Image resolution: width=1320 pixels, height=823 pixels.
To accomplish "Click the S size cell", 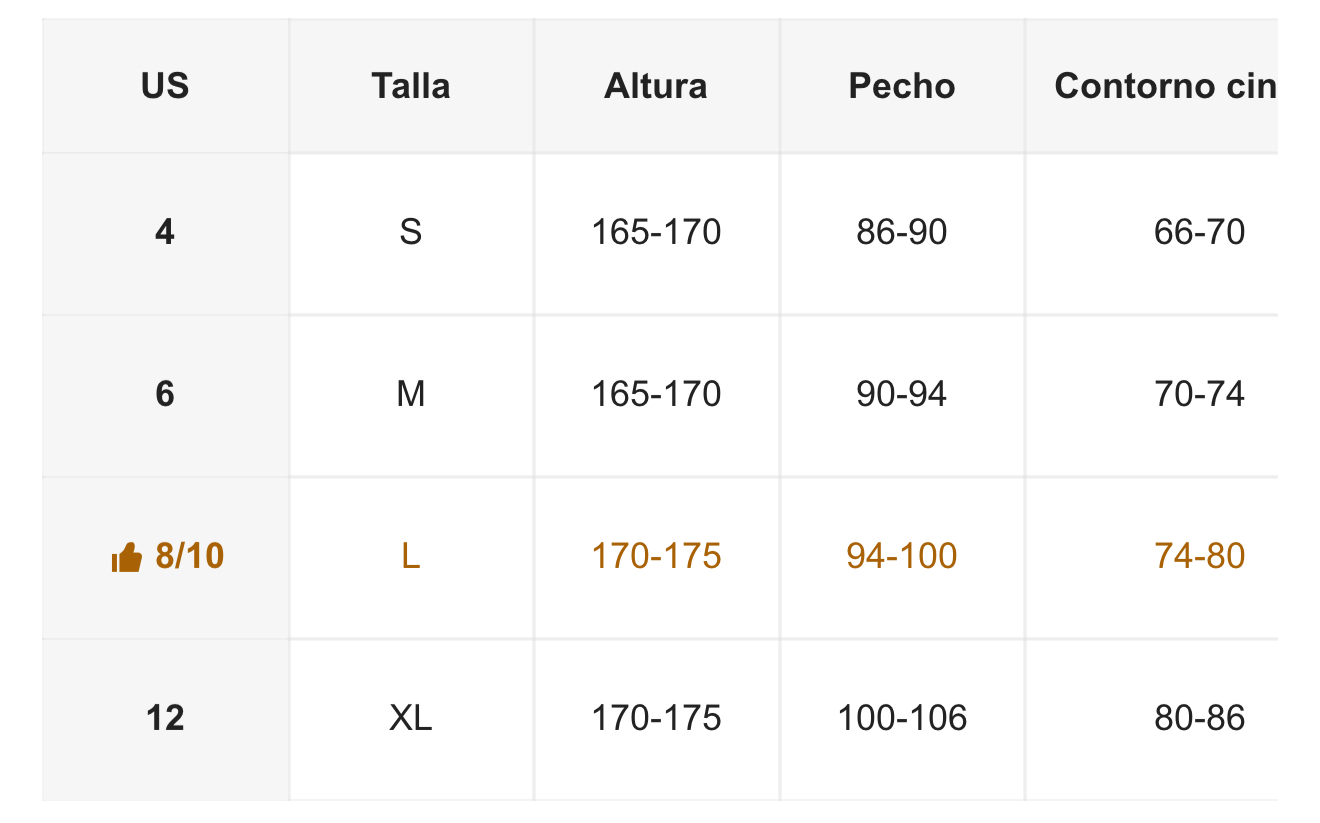I will 411,233.
